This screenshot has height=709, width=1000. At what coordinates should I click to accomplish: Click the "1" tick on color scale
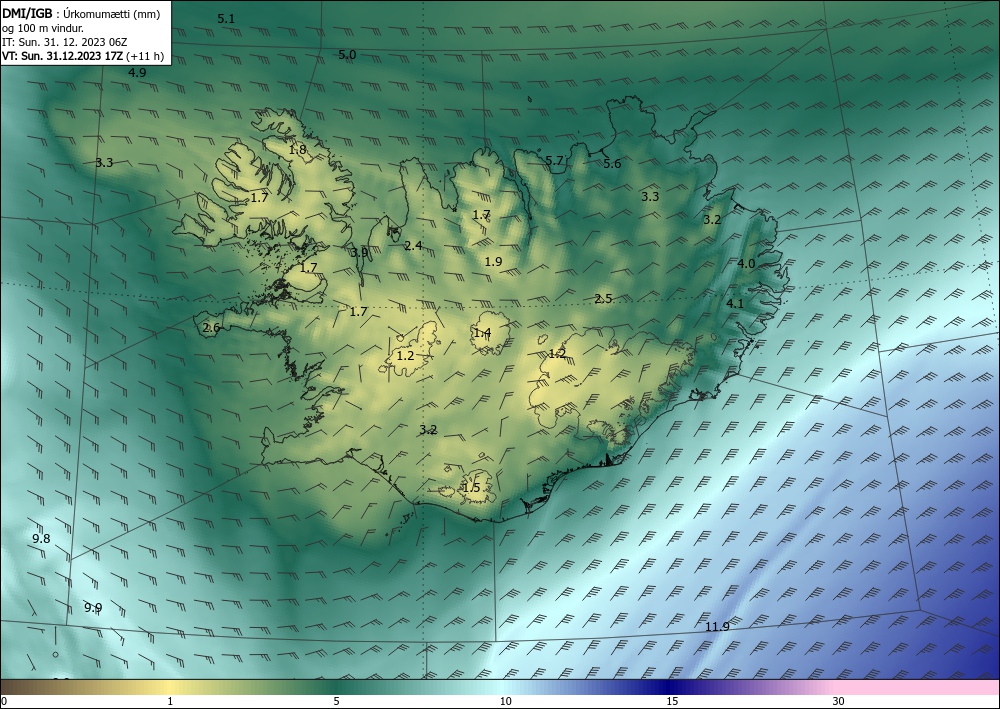click(170, 702)
